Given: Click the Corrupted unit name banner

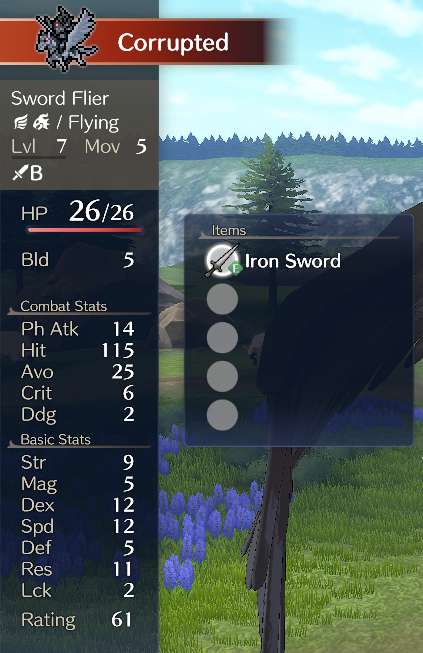Looking at the screenshot, I should pyautogui.click(x=173, y=42).
